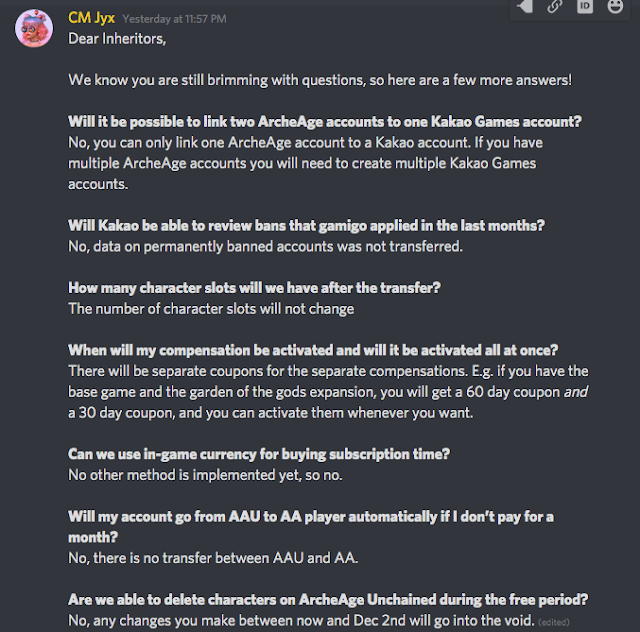
Task: Click the question about linking two ArcheAge accounts
Action: click(325, 122)
